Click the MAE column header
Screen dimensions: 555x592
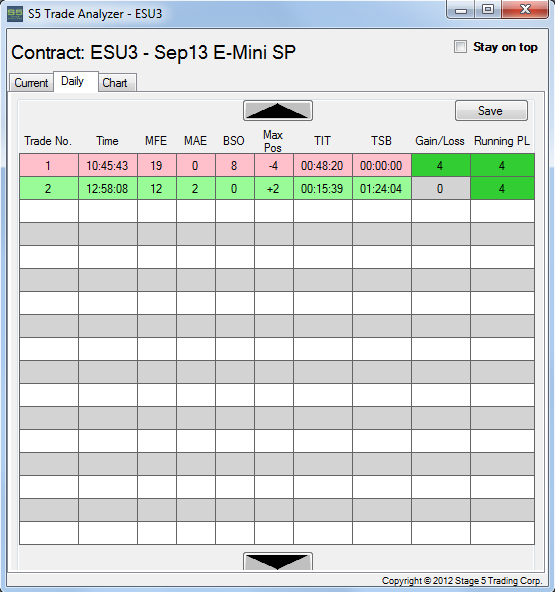click(x=195, y=141)
